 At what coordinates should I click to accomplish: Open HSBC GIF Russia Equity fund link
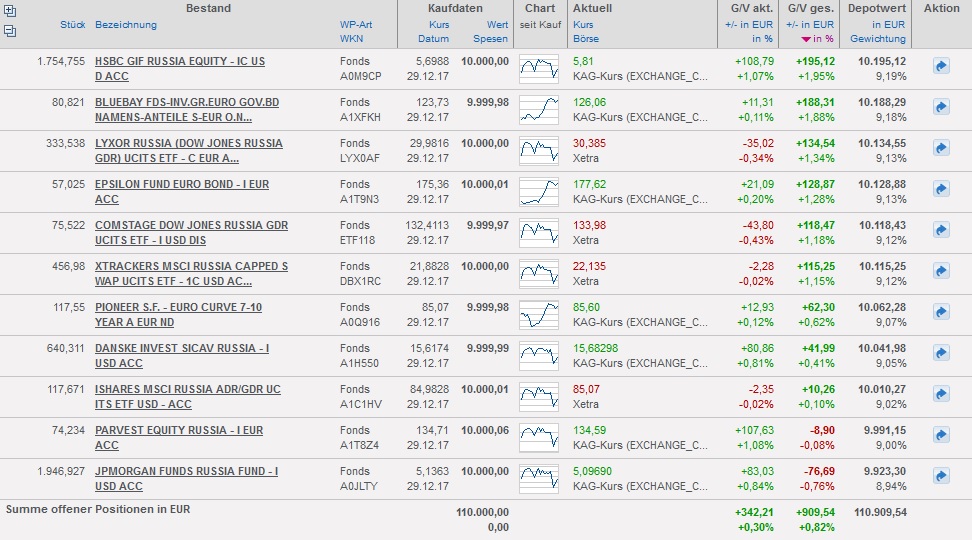(x=180, y=69)
